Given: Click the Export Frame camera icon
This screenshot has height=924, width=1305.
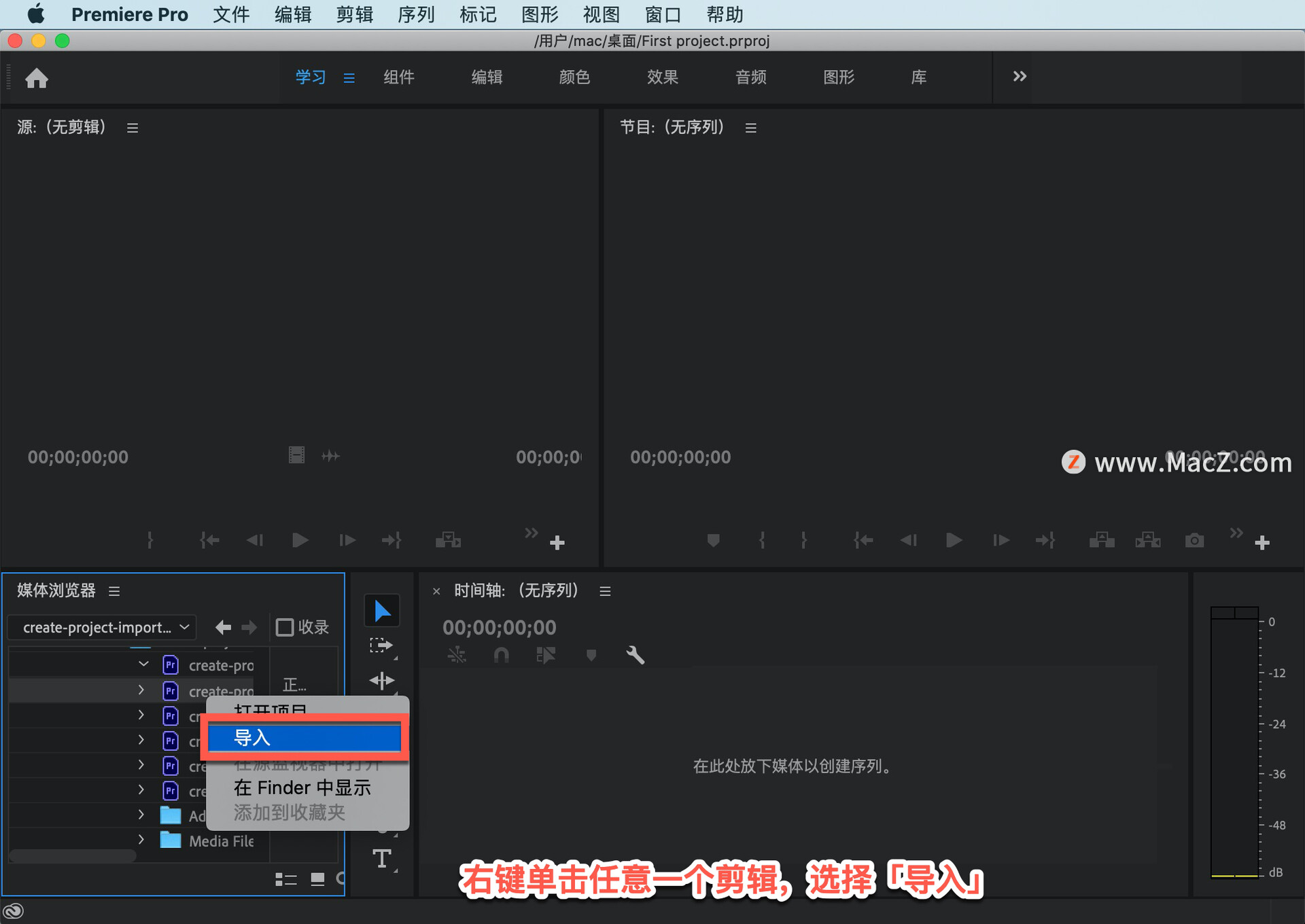Looking at the screenshot, I should (x=1194, y=541).
